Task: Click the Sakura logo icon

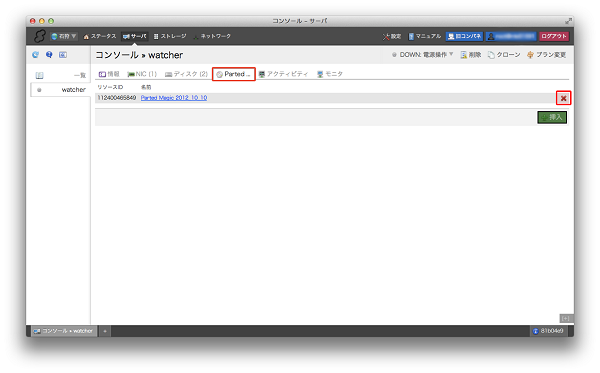Action: point(39,36)
